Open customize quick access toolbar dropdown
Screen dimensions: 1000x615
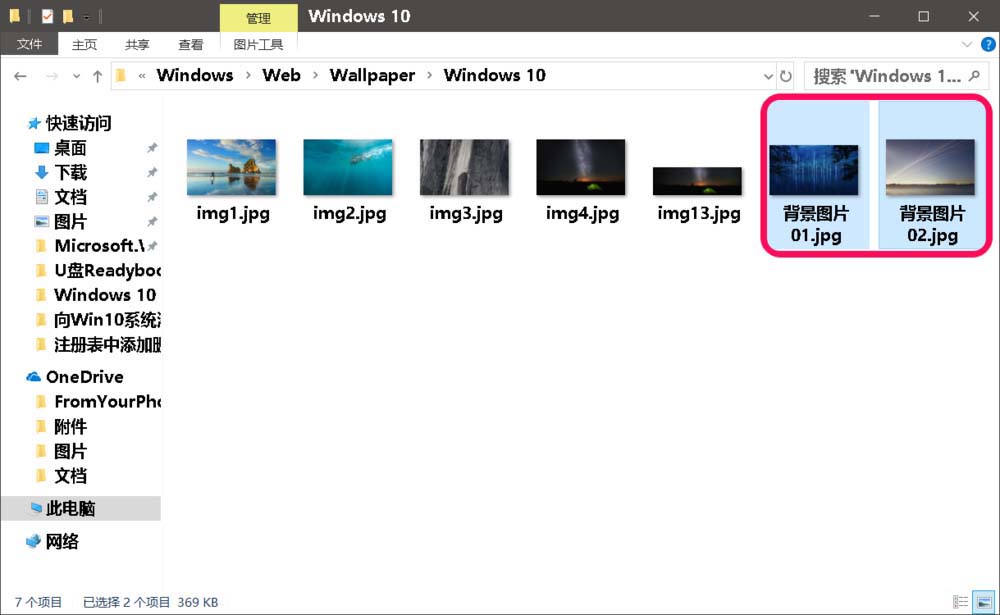(86, 17)
